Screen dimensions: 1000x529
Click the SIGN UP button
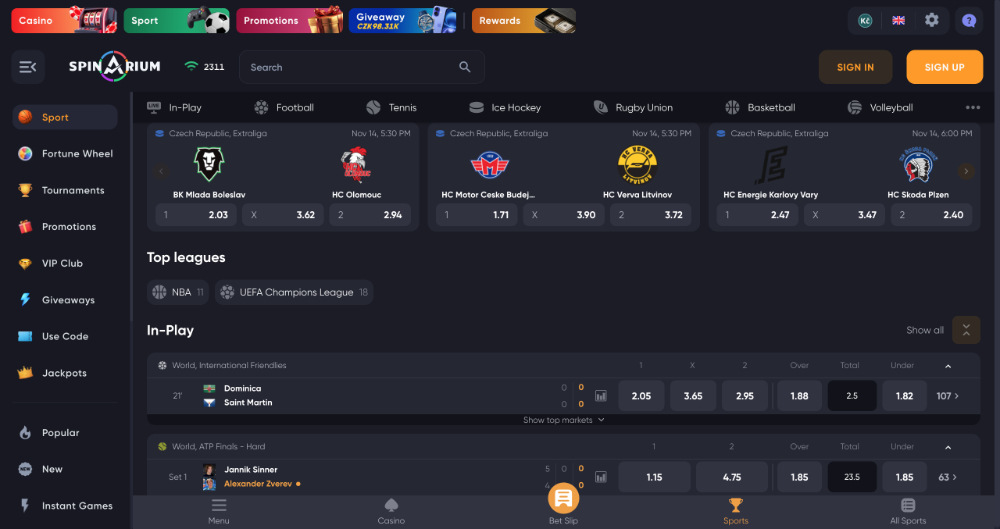pyautogui.click(x=945, y=67)
